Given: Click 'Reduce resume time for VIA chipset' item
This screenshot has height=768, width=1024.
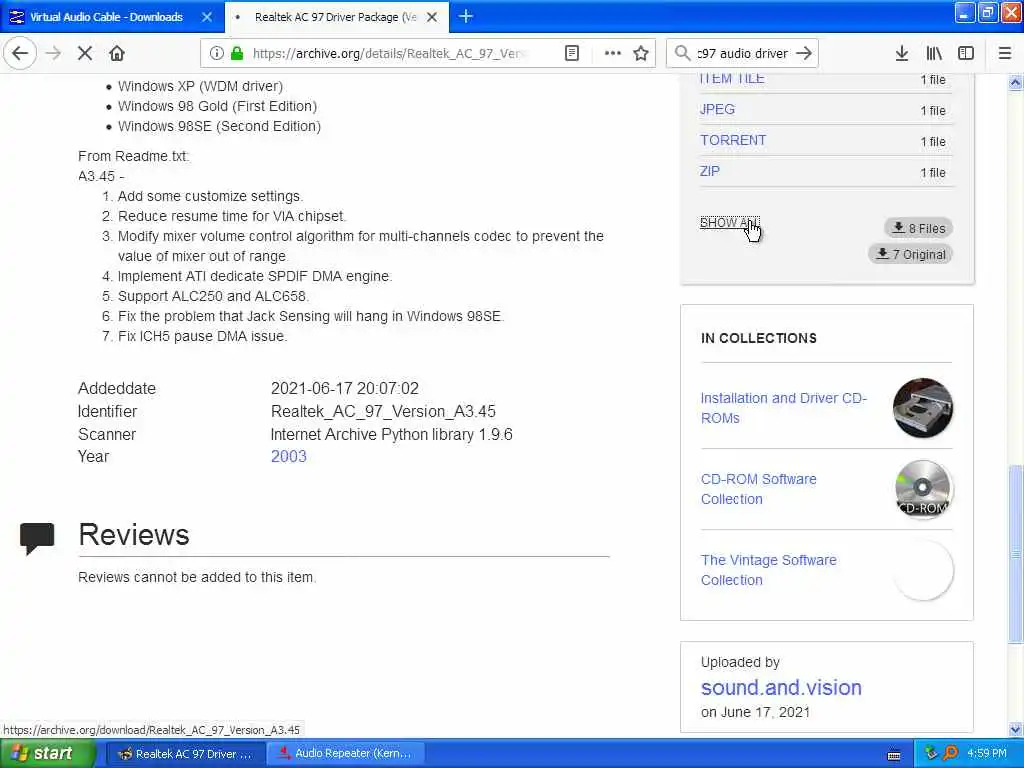Looking at the screenshot, I should (x=232, y=216).
